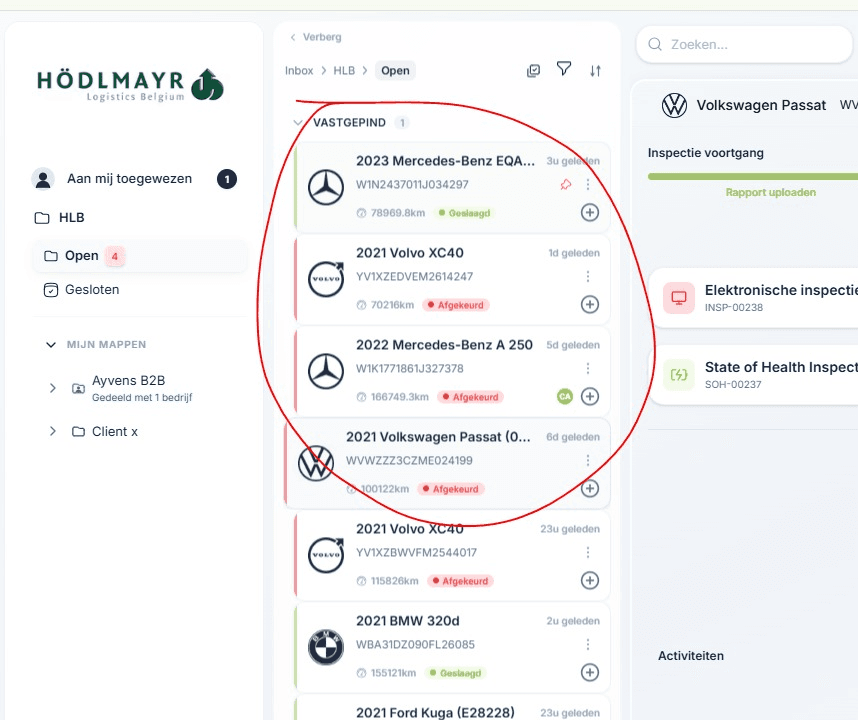The width and height of the screenshot is (858, 720).
Task: Collapse the Mijn Mappen section
Action: [x=51, y=344]
